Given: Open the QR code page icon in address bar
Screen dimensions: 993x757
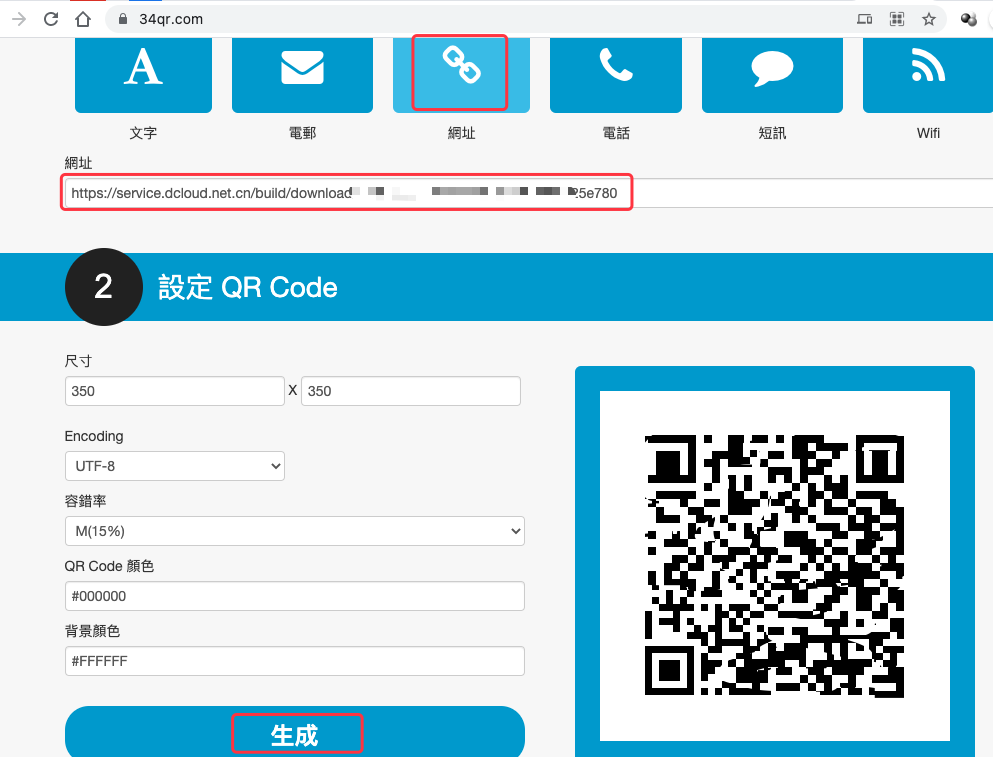Looking at the screenshot, I should tap(897, 19).
